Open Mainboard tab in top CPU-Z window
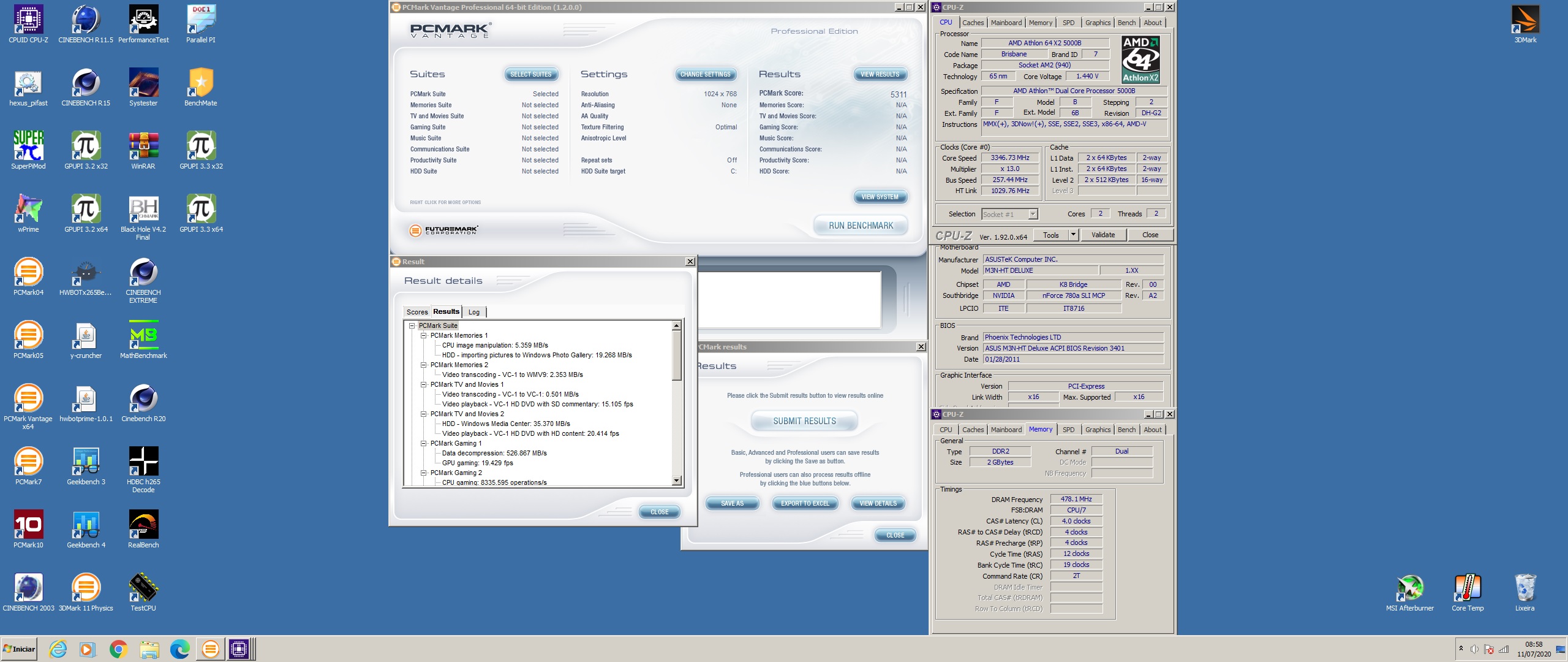The image size is (1568, 662). click(x=1006, y=23)
